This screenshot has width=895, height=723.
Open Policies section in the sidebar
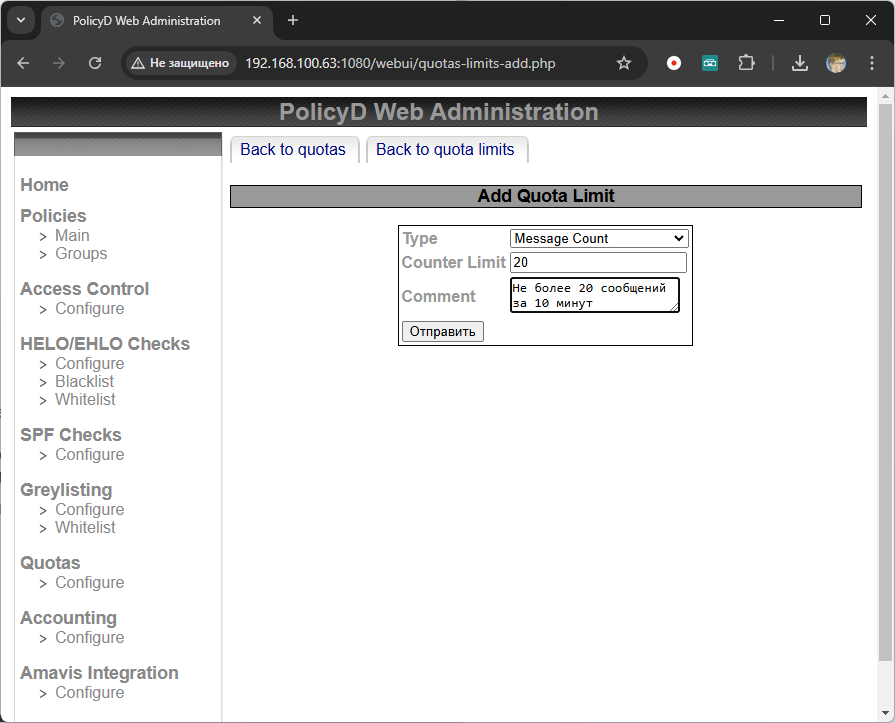53,216
